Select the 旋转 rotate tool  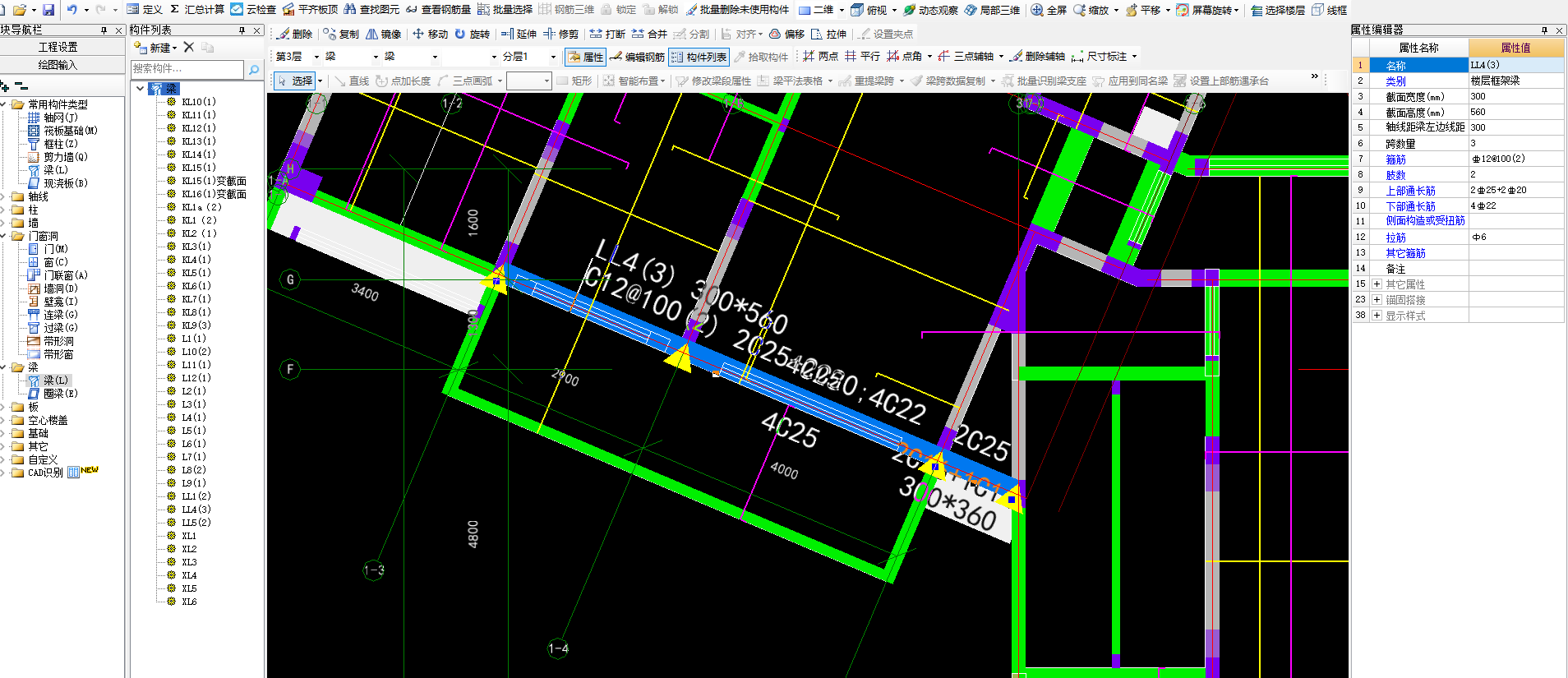coord(472,34)
